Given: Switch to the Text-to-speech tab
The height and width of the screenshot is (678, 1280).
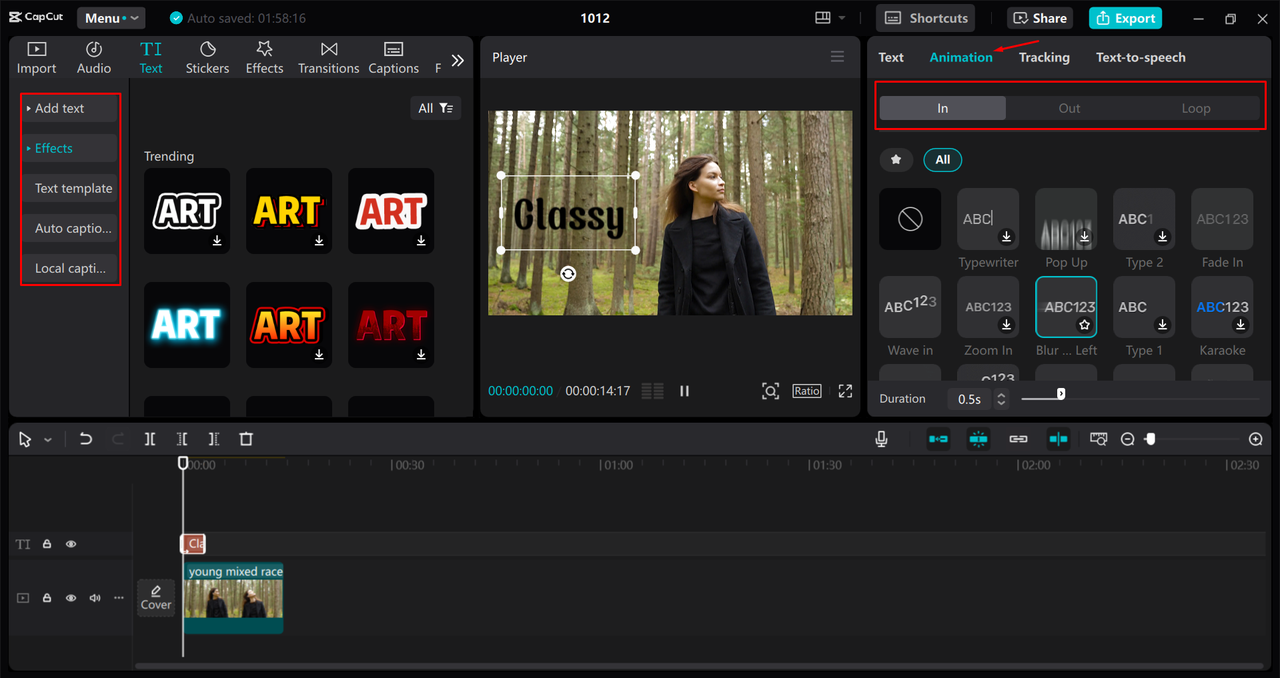Looking at the screenshot, I should click(1141, 57).
